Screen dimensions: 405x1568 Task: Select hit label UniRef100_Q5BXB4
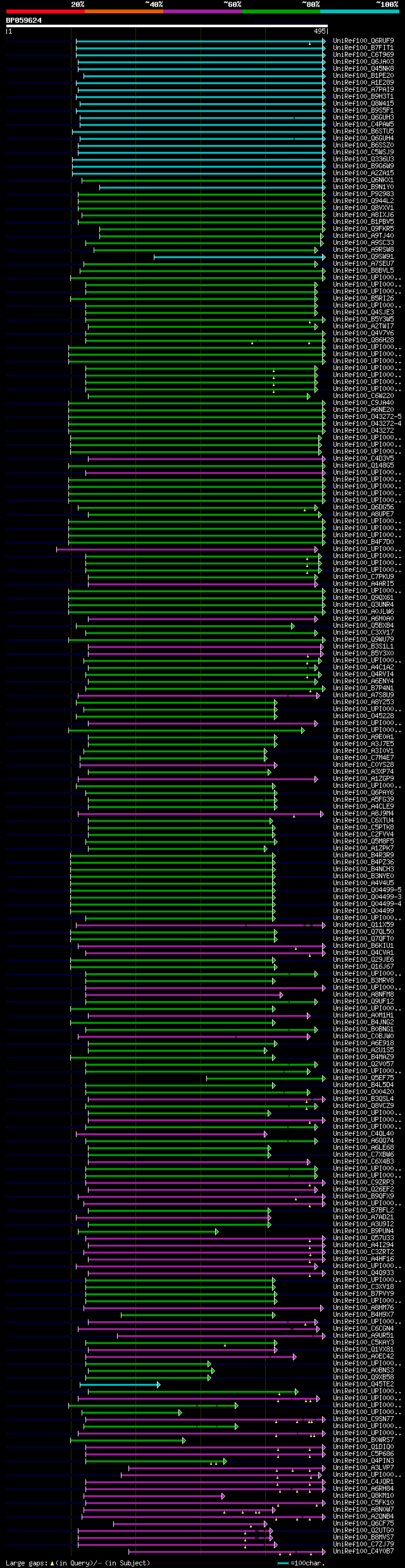pos(363,626)
